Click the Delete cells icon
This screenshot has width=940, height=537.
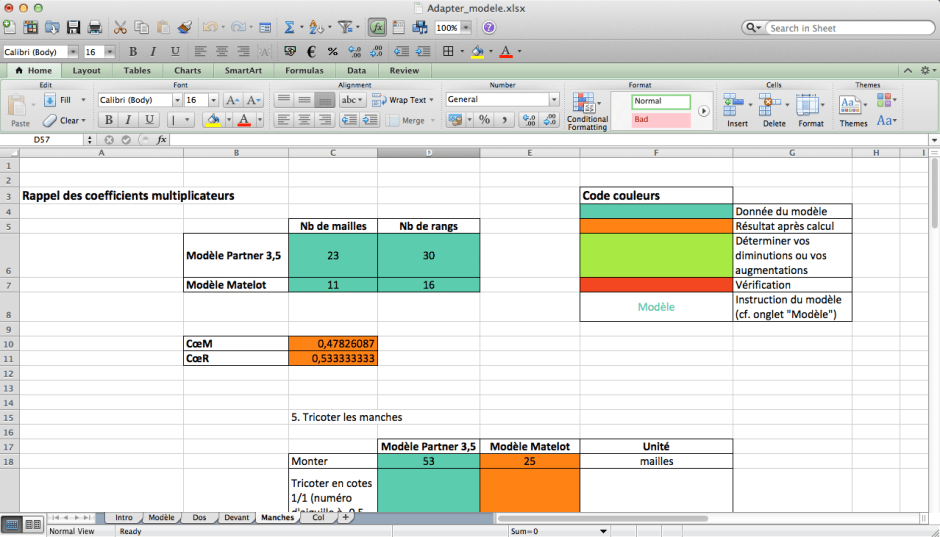[774, 108]
